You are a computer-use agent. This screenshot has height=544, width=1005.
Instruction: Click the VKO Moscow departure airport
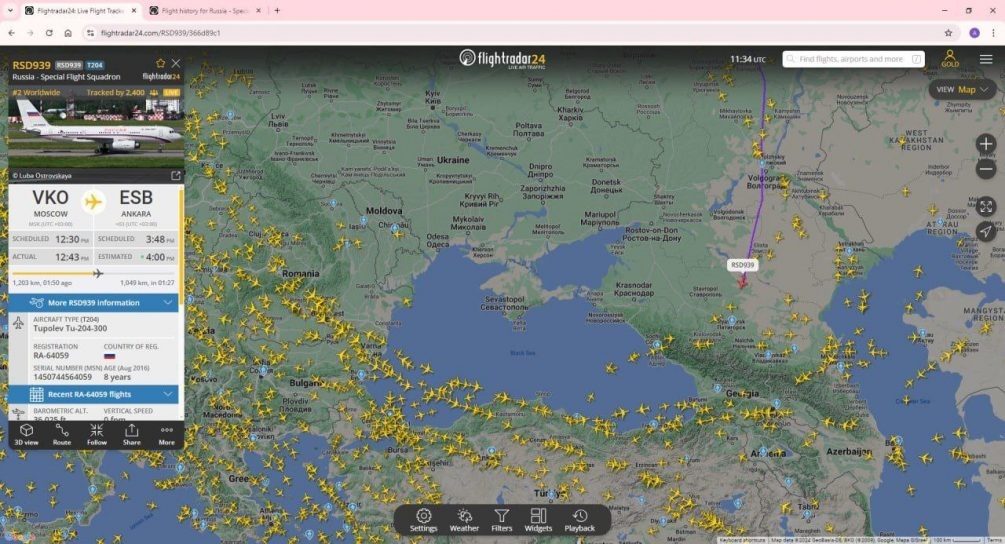51,204
